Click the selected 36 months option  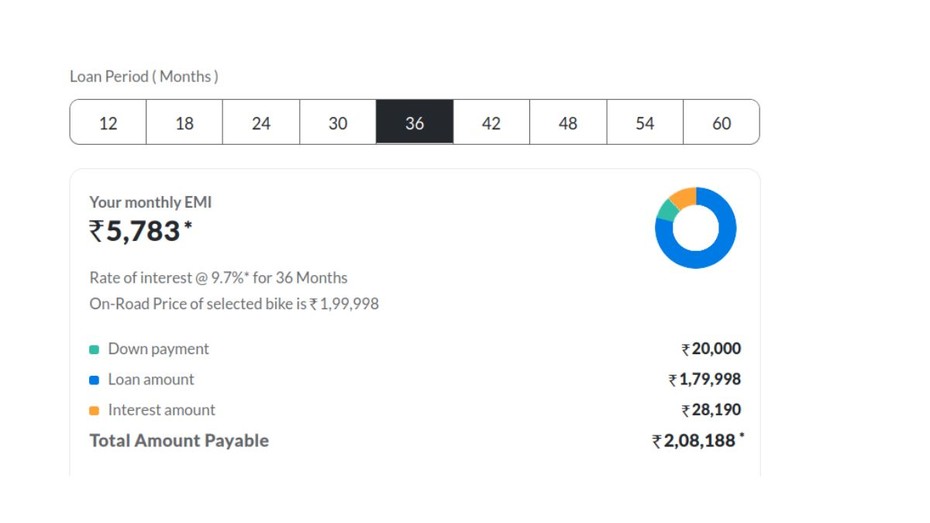click(415, 123)
